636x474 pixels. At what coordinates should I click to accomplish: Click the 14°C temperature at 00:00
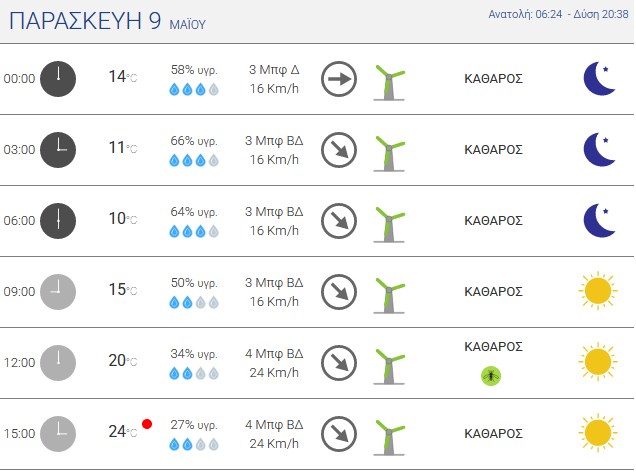pyautogui.click(x=122, y=77)
